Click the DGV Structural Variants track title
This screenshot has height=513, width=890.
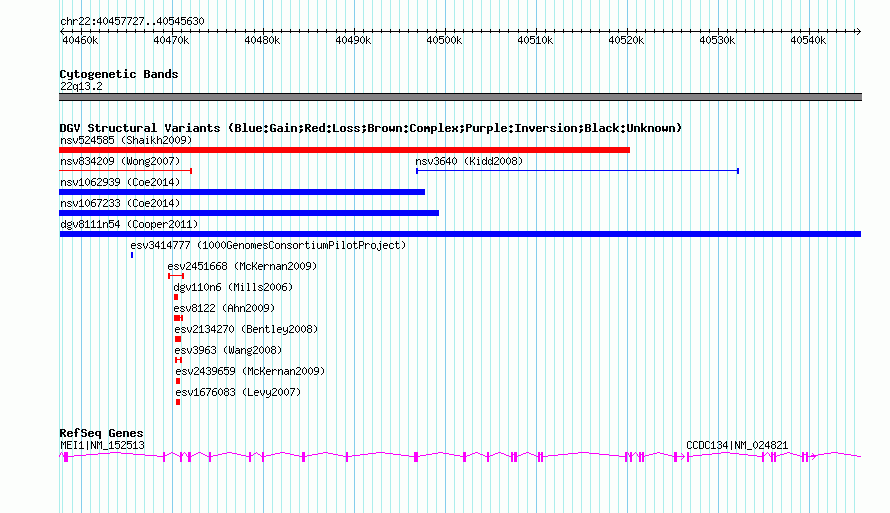(x=371, y=128)
